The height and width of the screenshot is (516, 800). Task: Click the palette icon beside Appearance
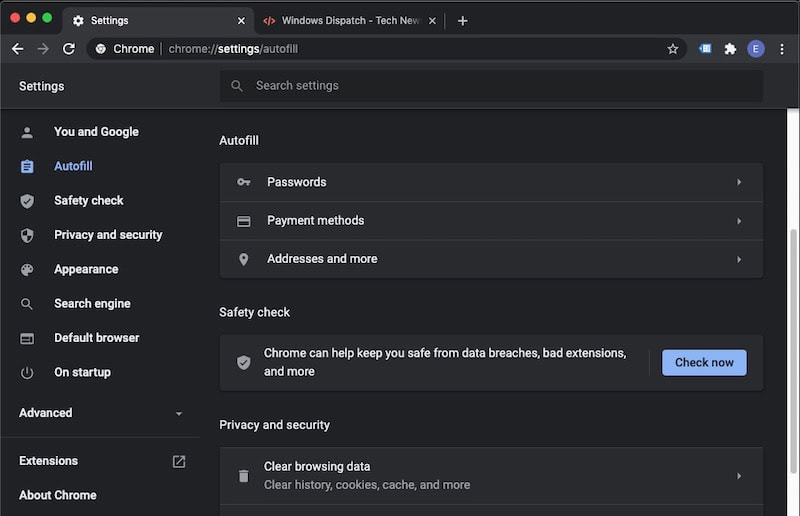[27, 269]
